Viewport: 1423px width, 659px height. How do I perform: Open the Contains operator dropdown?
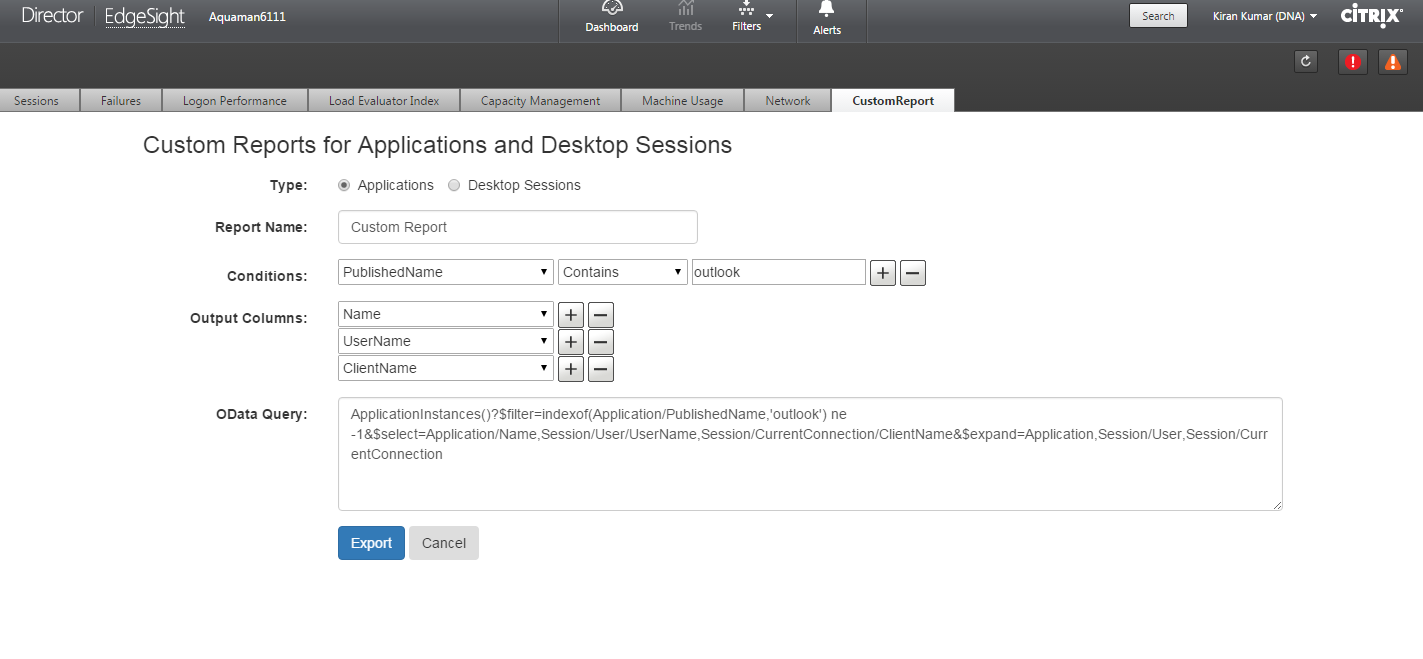pos(622,272)
